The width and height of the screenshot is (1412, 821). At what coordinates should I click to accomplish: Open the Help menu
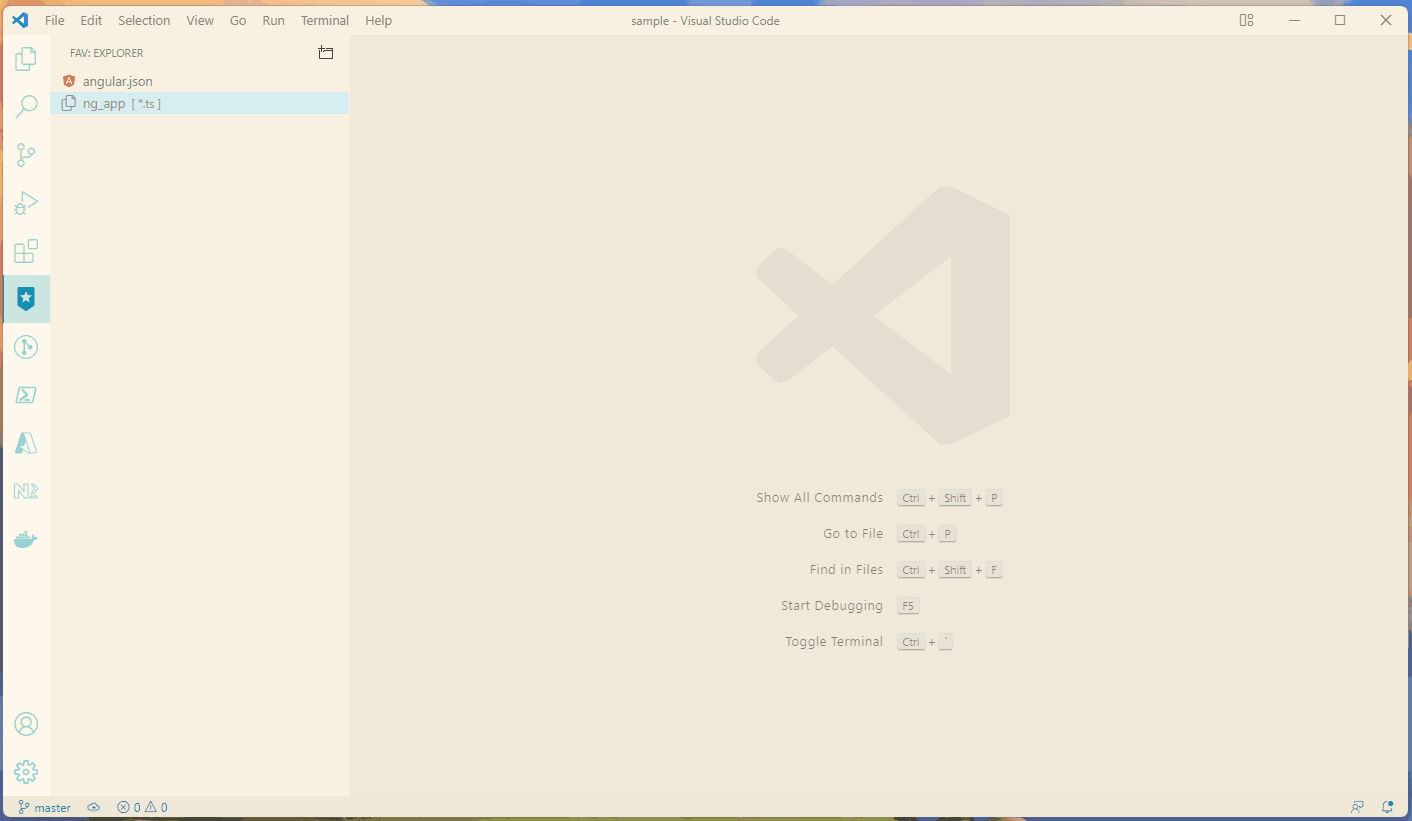(379, 20)
